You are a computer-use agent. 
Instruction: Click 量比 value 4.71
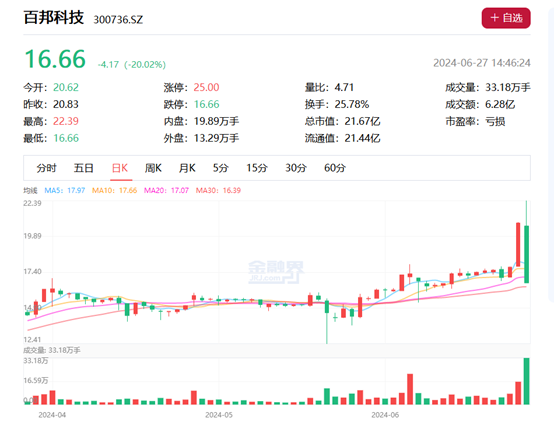344,87
